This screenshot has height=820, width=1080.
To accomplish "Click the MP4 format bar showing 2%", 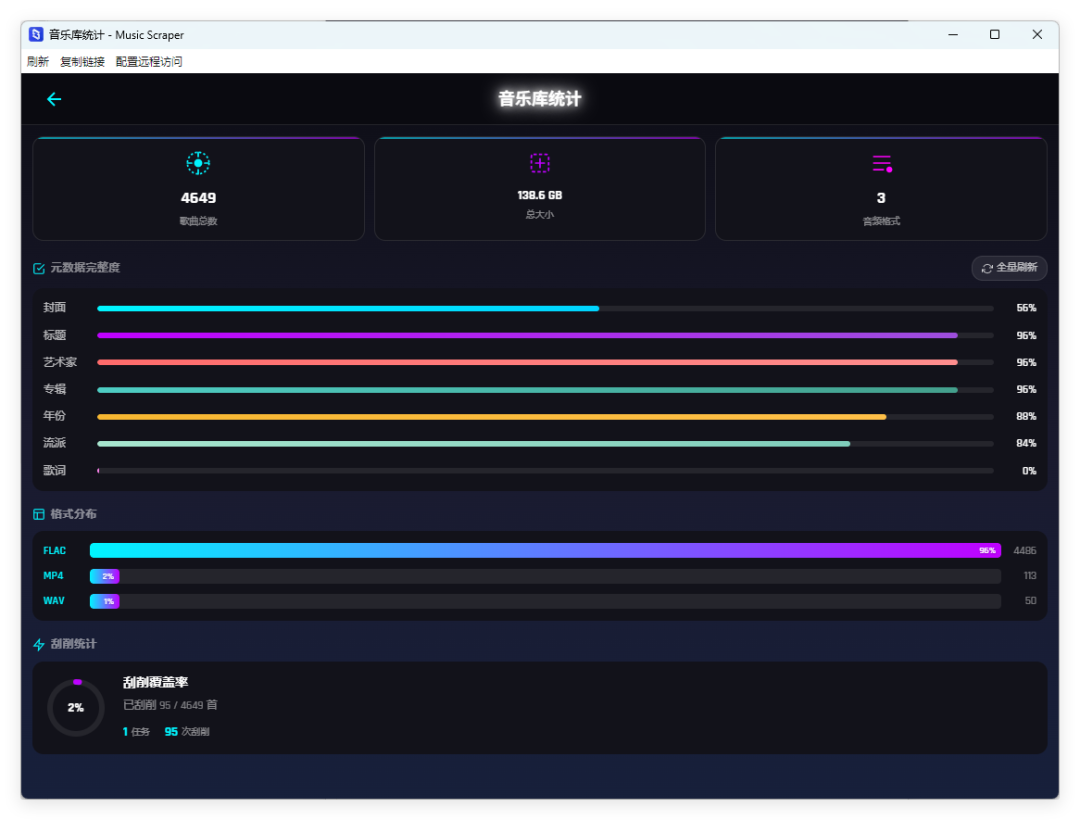I will (x=545, y=576).
